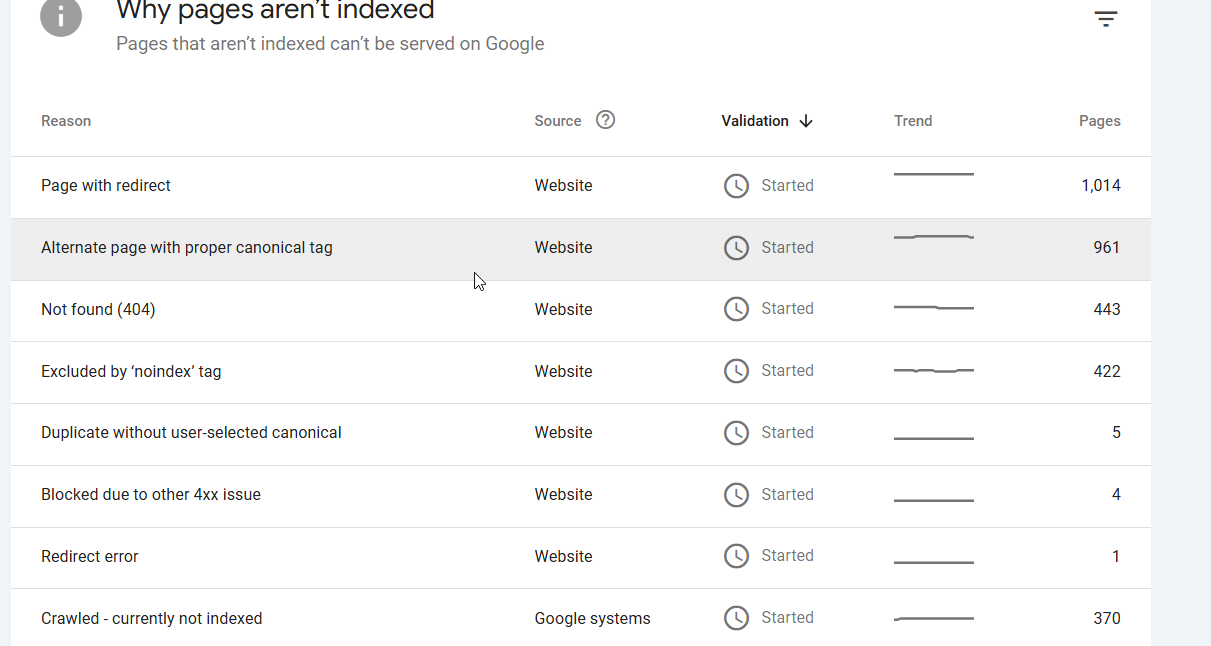Viewport: 1211px width, 646px height.
Task: Click the Source help question mark icon
Action: click(x=605, y=120)
